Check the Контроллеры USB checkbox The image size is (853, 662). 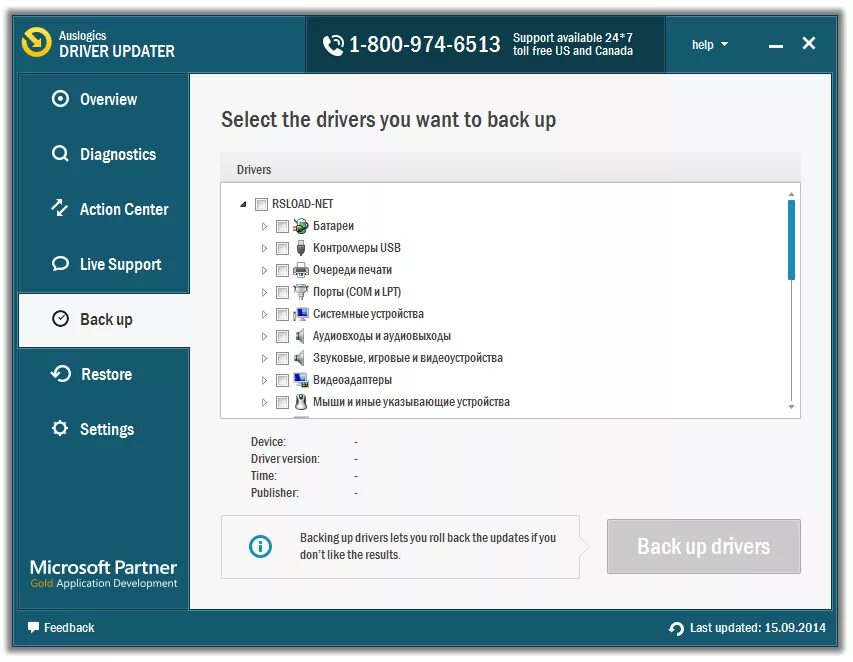click(x=282, y=247)
